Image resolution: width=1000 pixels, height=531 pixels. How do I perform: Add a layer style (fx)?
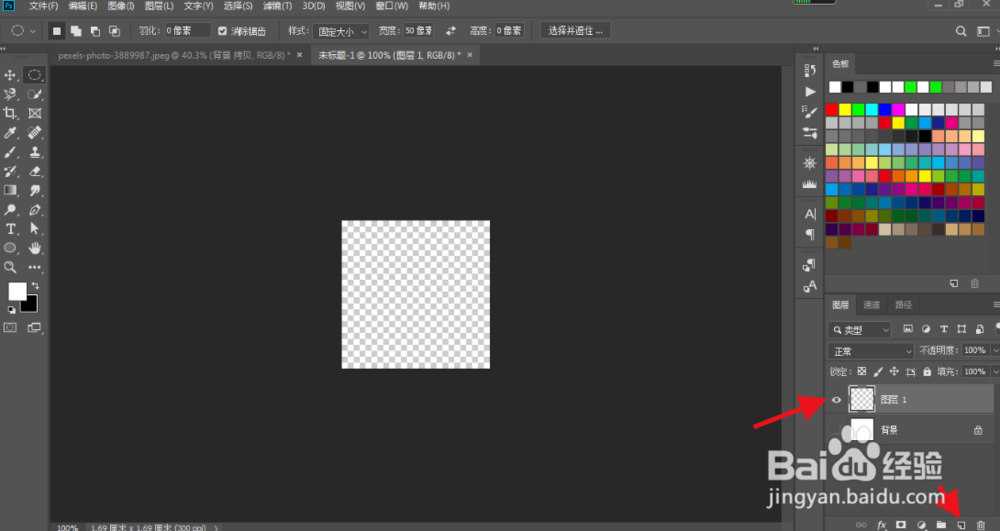coord(881,525)
